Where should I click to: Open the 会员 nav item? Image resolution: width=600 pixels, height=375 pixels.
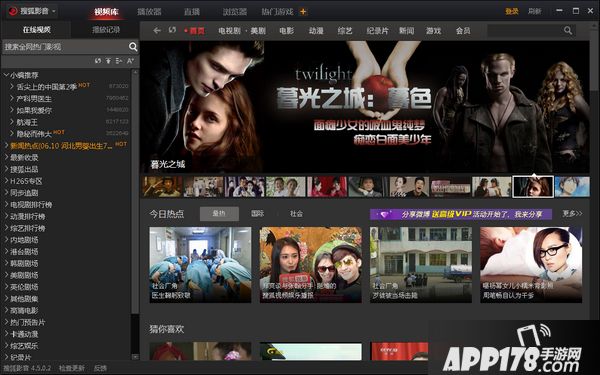(463, 31)
